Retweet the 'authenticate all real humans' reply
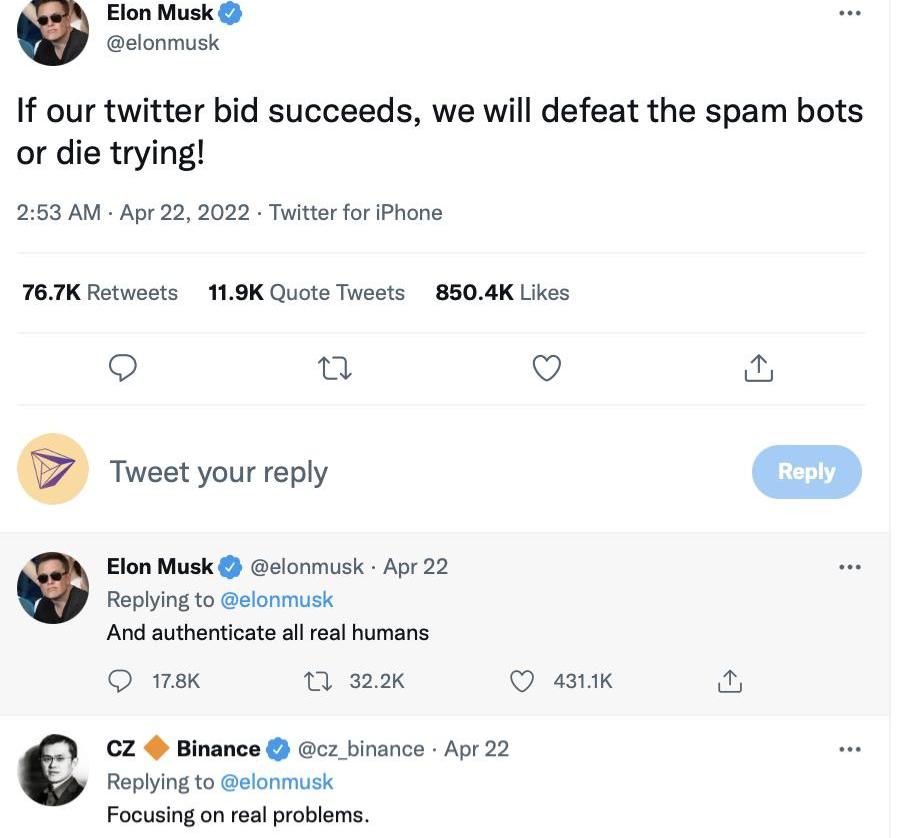The height and width of the screenshot is (838, 924). (x=317, y=681)
